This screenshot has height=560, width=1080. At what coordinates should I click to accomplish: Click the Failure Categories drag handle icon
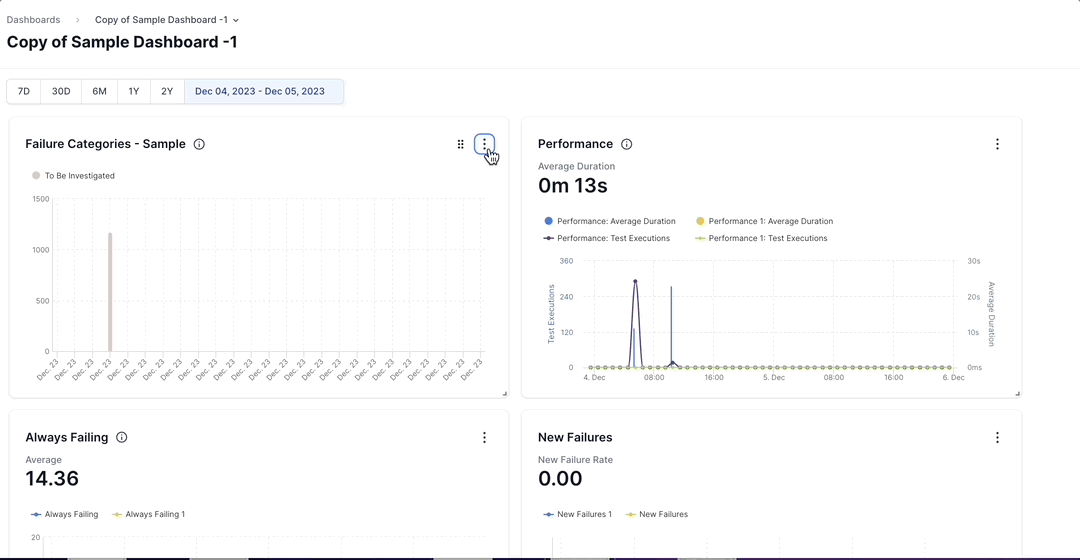(460, 144)
